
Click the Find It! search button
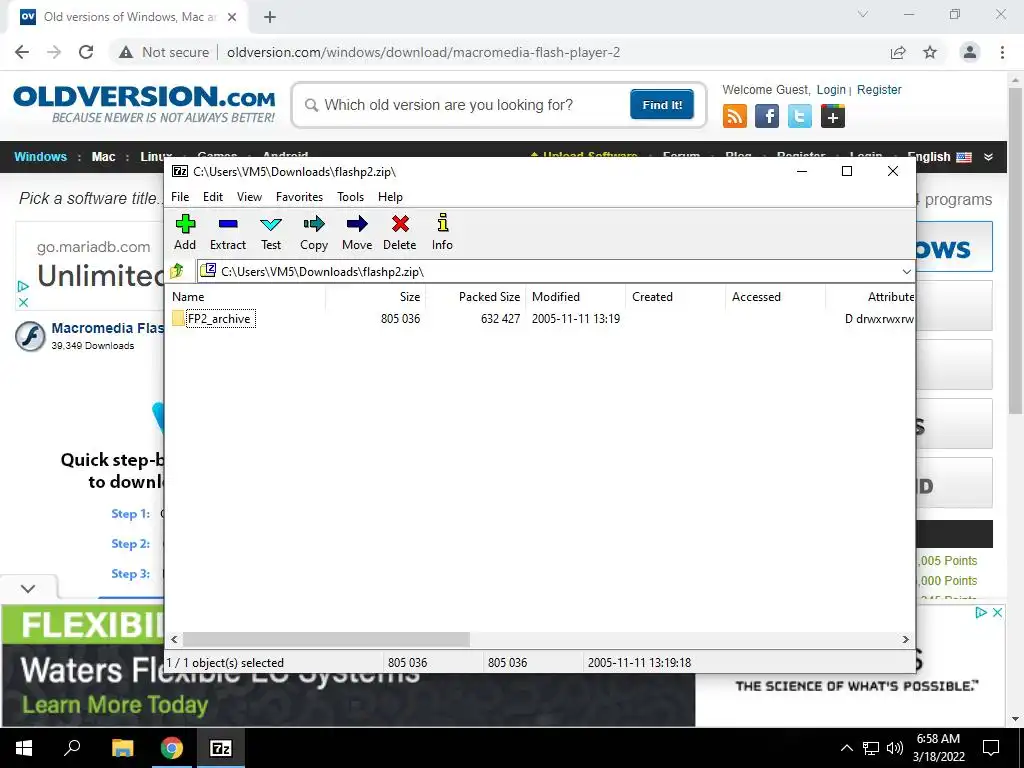point(662,104)
